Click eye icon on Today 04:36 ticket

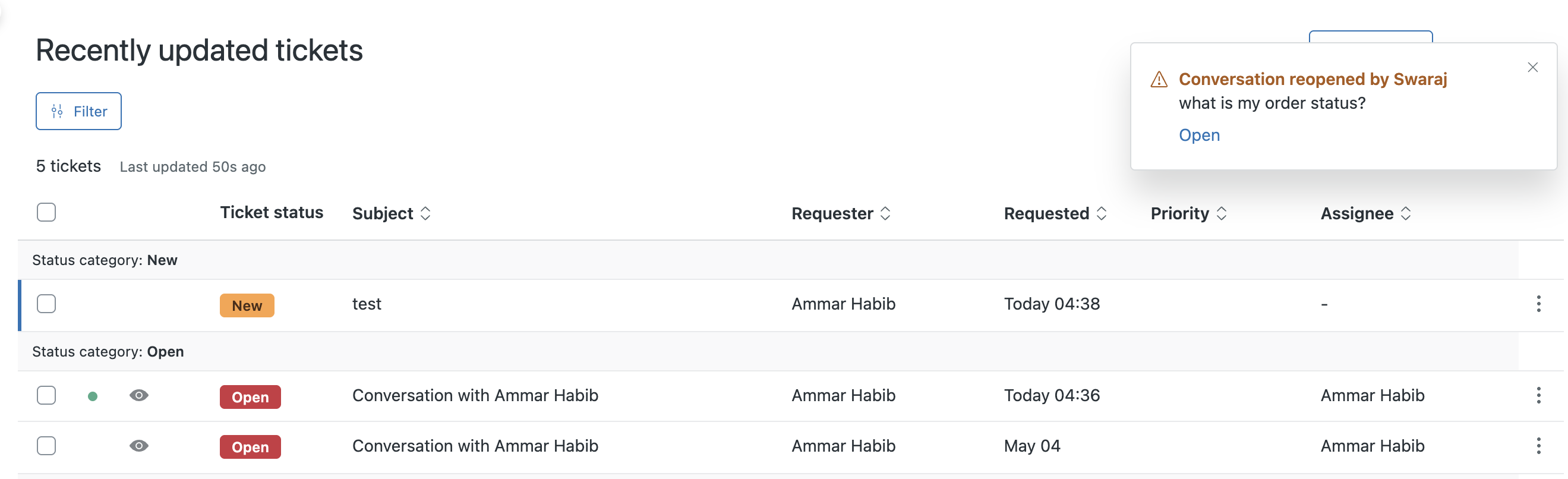[x=139, y=396]
